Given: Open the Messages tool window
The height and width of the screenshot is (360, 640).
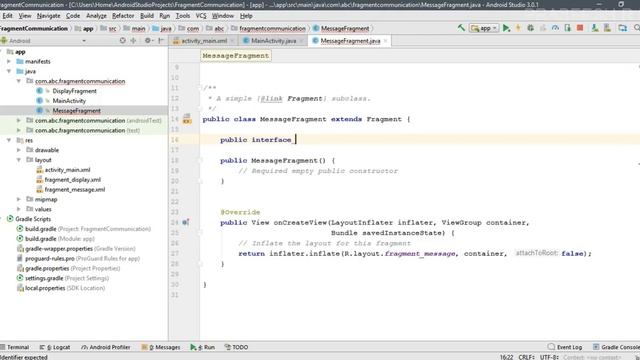Looking at the screenshot, I should tap(161, 347).
